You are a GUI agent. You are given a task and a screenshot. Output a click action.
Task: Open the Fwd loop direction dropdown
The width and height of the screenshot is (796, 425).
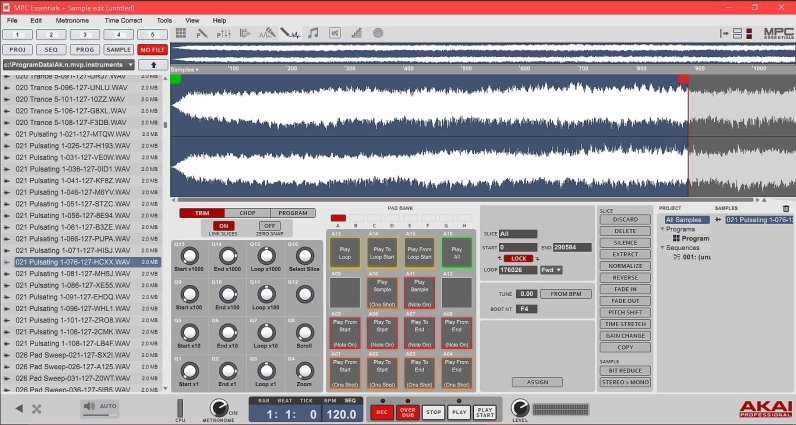(x=553, y=269)
